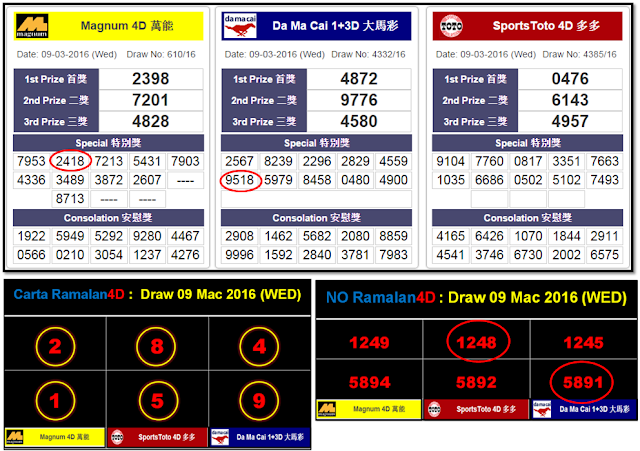Click the Magnum Draw No: 610/16 text
This screenshot has width=640, height=451.
pyautogui.click(x=161, y=55)
